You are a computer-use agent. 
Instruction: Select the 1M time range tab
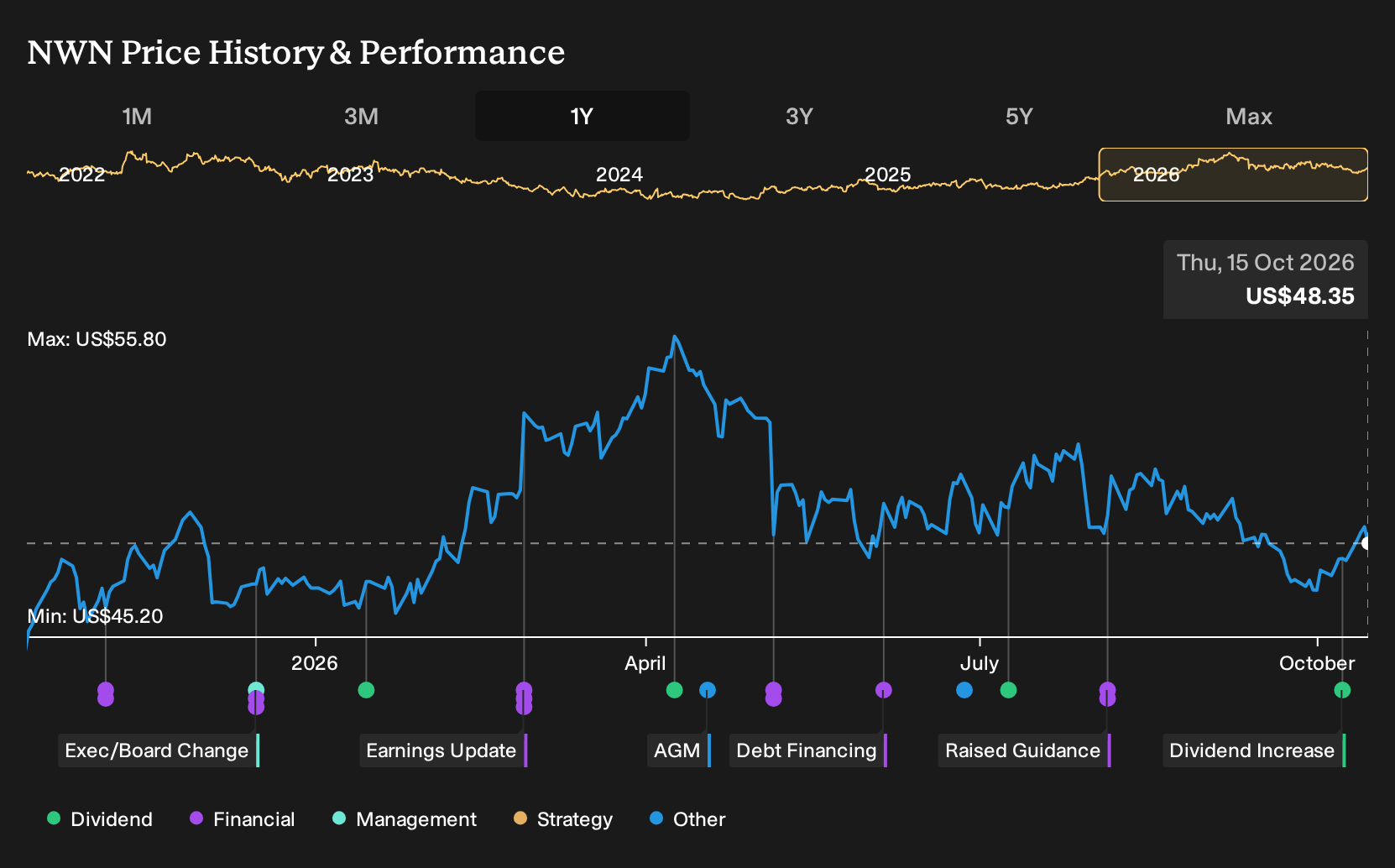tap(137, 116)
